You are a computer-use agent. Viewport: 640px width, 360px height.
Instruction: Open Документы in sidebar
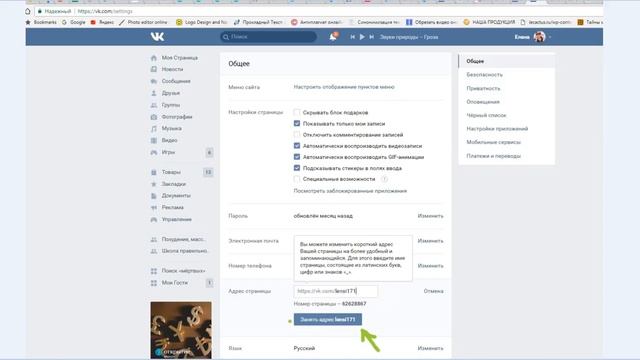pos(176,196)
